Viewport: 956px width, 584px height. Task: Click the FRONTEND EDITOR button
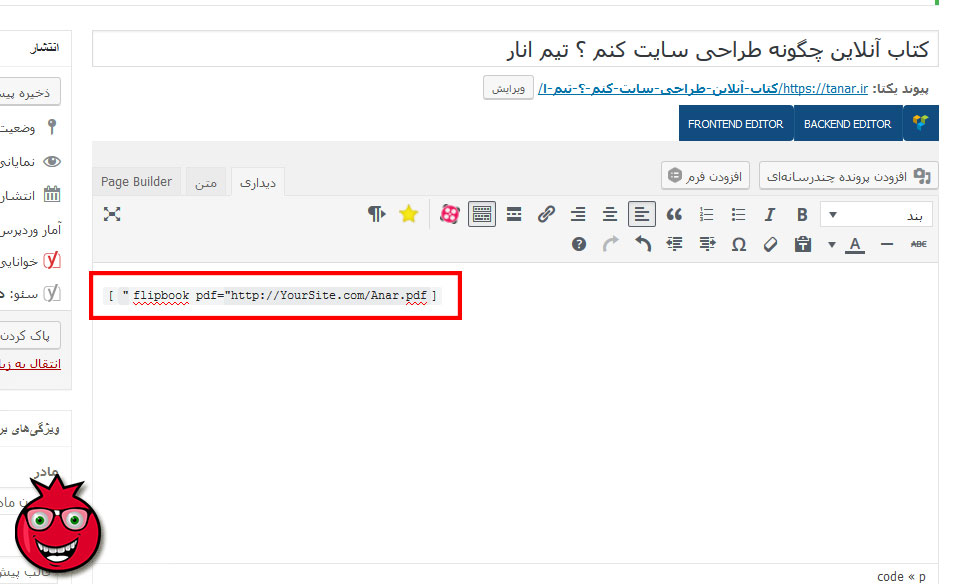735,124
